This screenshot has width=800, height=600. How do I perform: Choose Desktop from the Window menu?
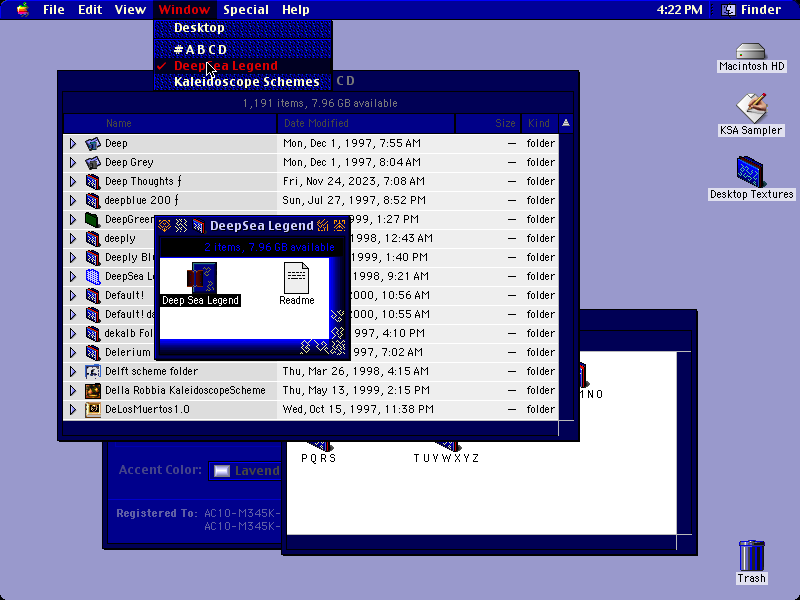[243, 28]
